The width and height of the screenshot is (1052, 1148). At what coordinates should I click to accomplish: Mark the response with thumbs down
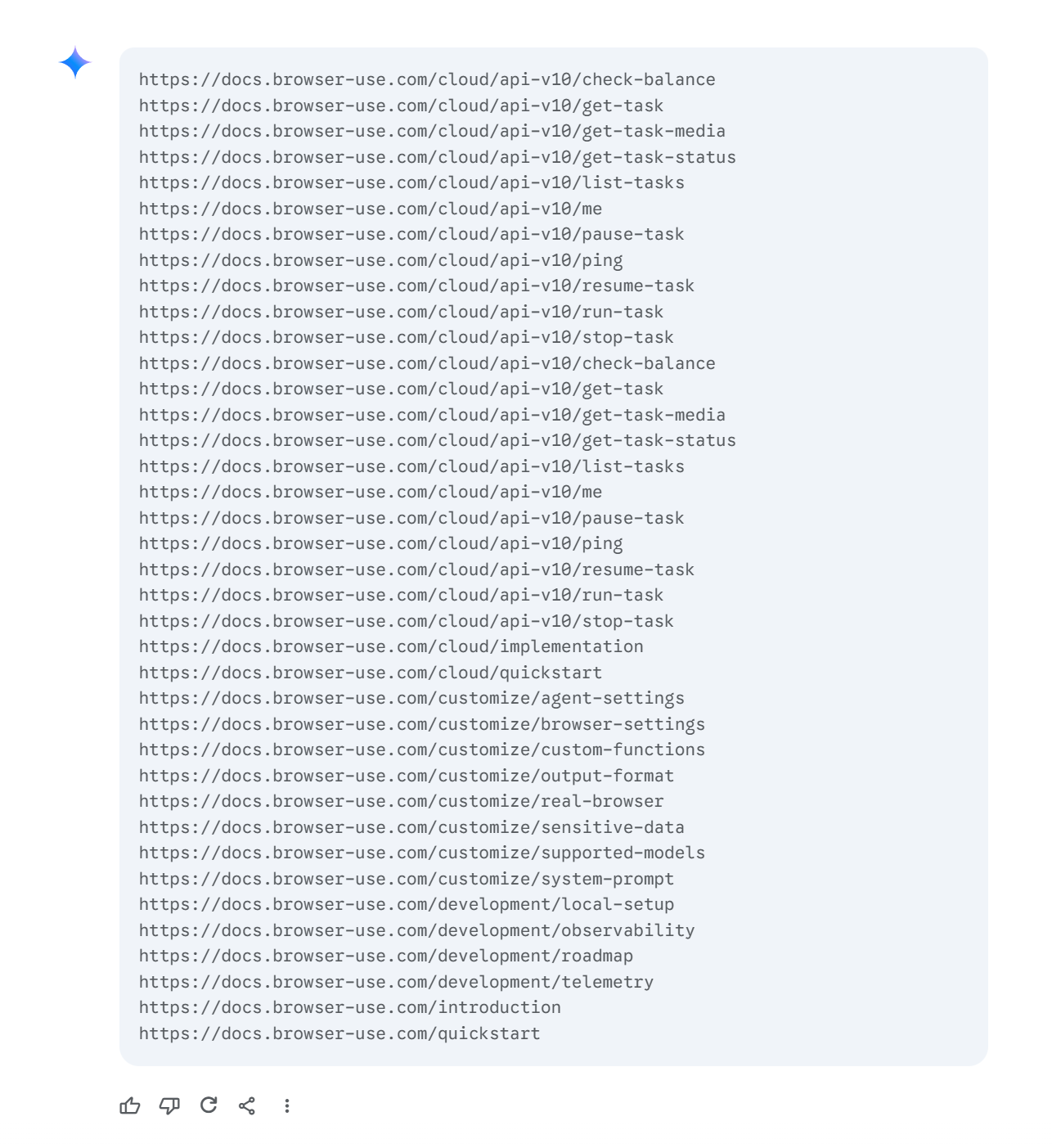(x=169, y=1106)
